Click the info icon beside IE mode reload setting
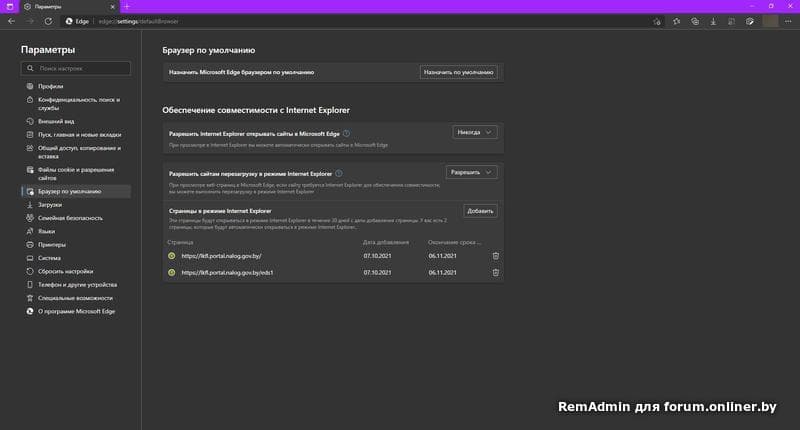800x430 pixels. click(x=340, y=173)
